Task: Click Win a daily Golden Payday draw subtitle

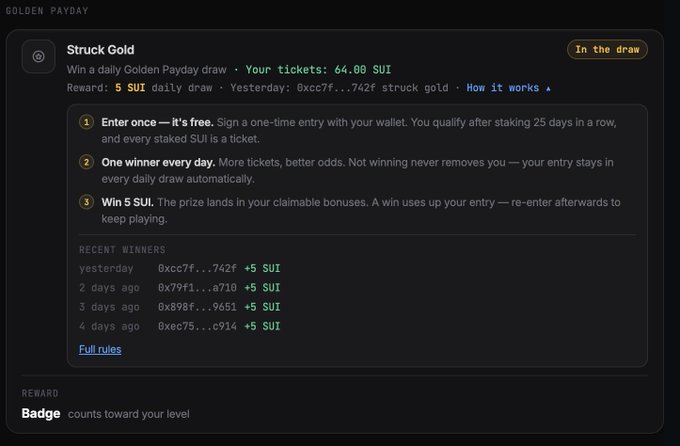Action: click(x=147, y=70)
